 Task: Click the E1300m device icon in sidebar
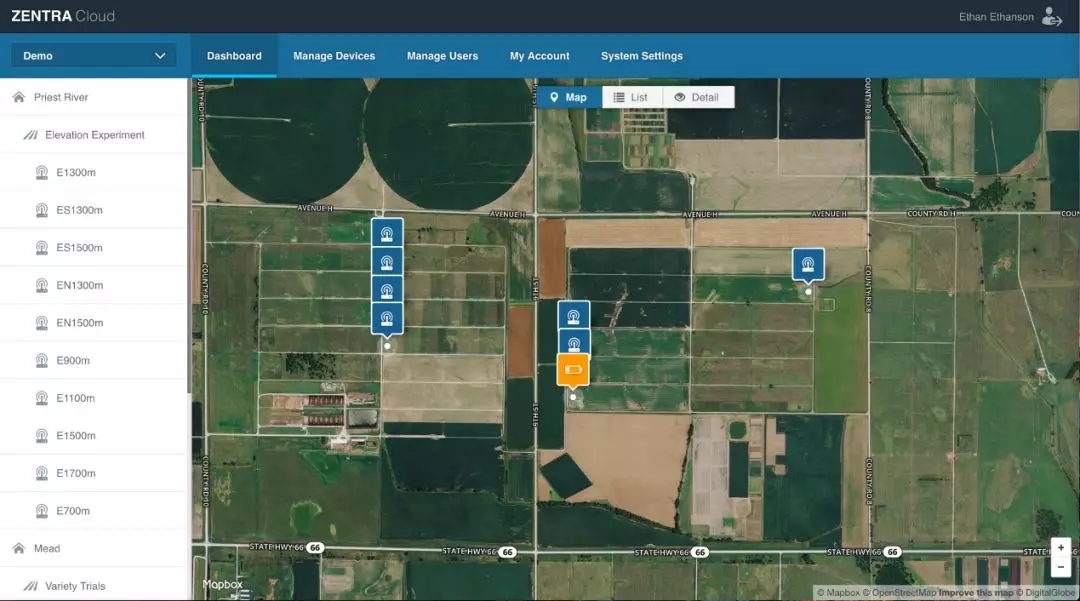(42, 173)
